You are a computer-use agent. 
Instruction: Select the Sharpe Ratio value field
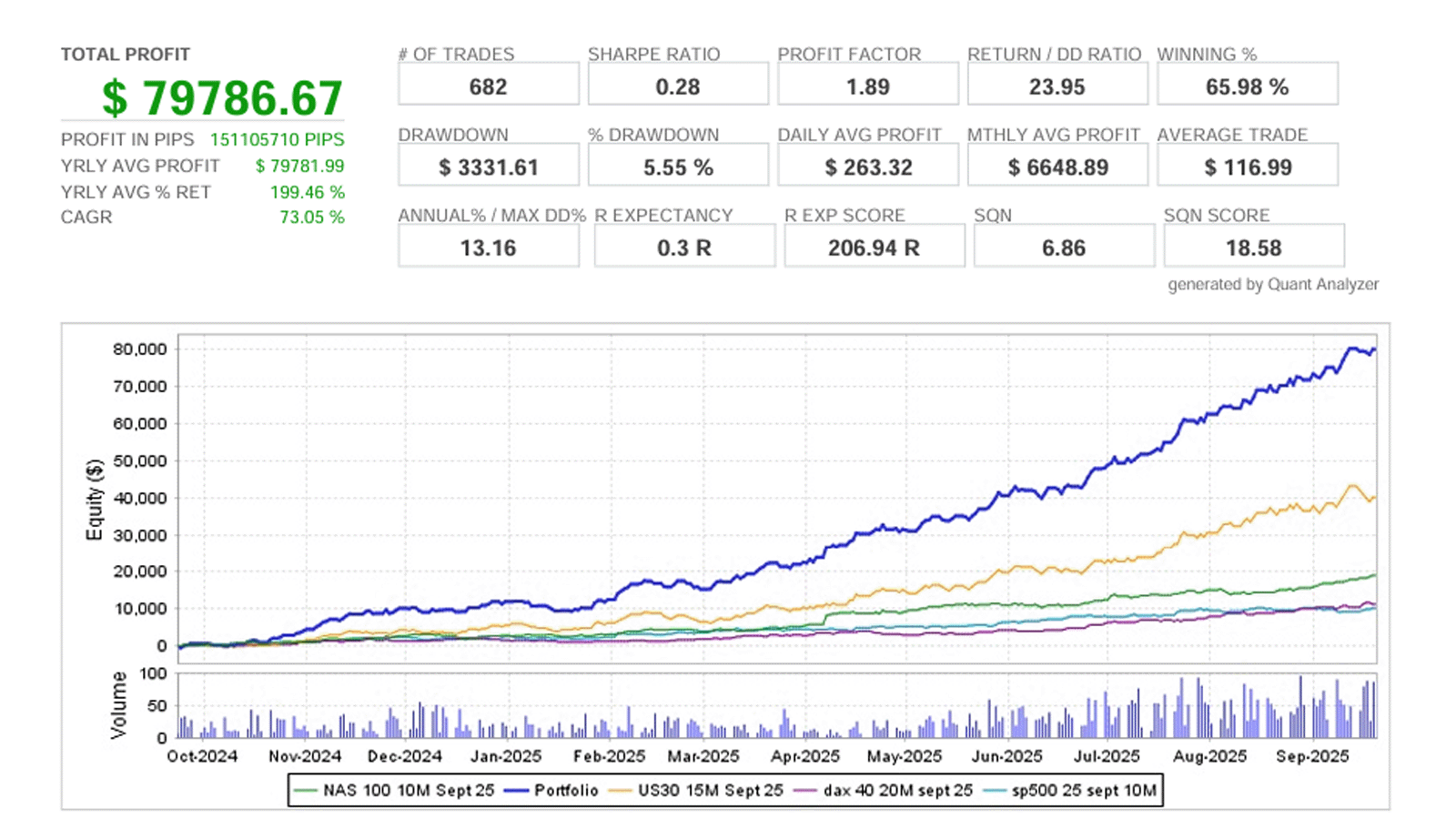pyautogui.click(x=678, y=86)
